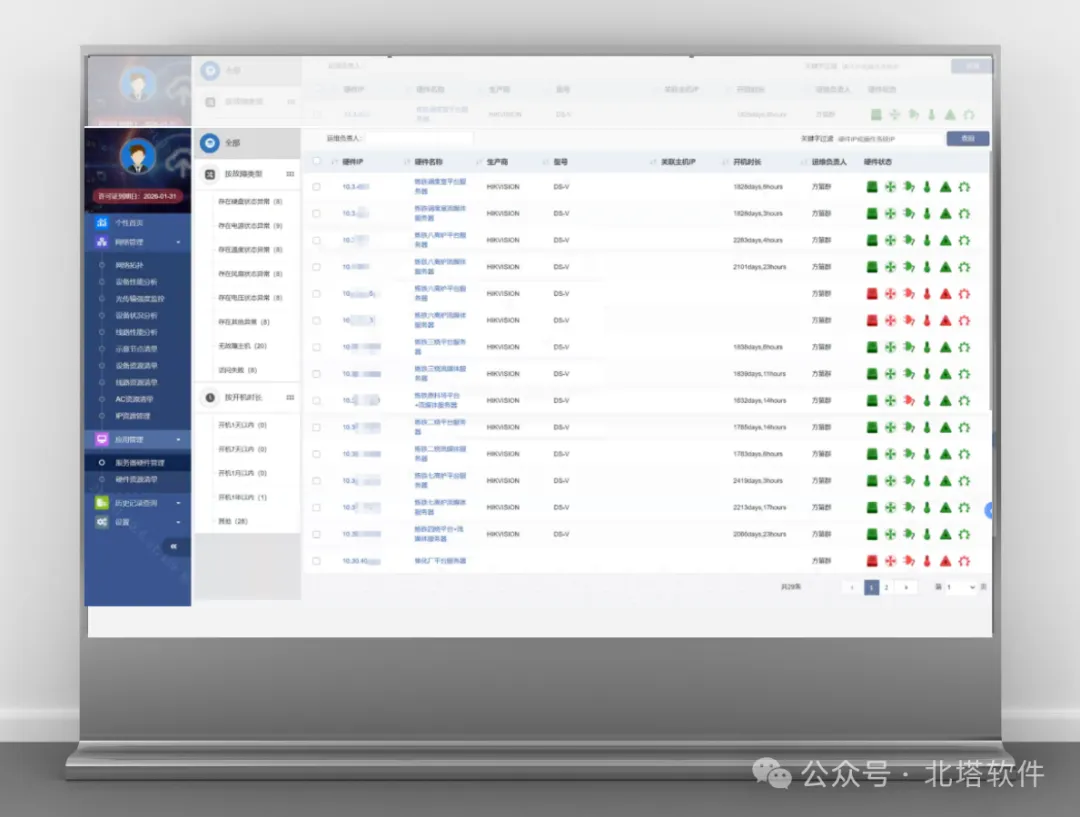This screenshot has width=1080, height=817.
Task: Filter by 其他 (28) uptime group
Action: [x=233, y=521]
